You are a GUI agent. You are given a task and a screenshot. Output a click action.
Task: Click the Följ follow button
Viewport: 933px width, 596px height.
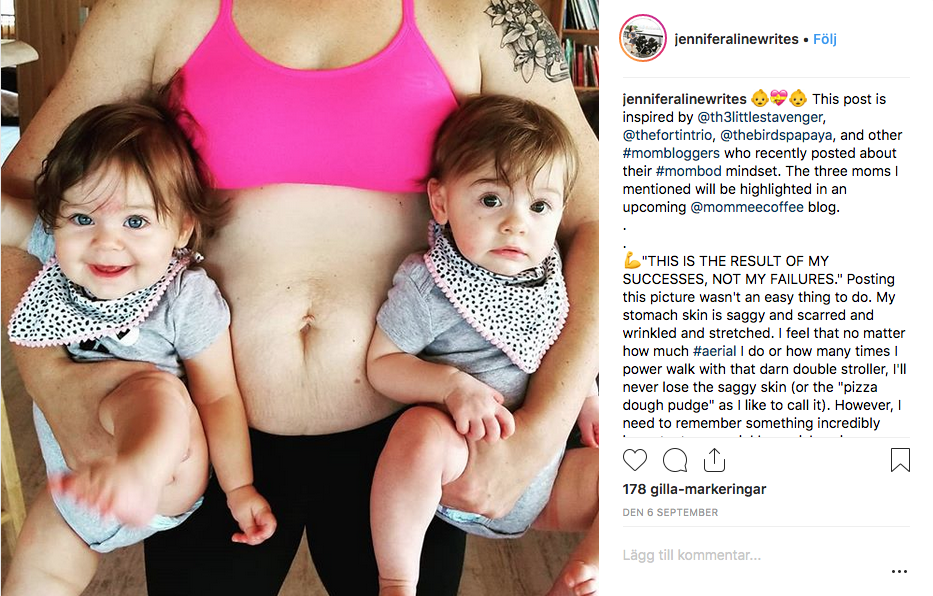click(825, 39)
